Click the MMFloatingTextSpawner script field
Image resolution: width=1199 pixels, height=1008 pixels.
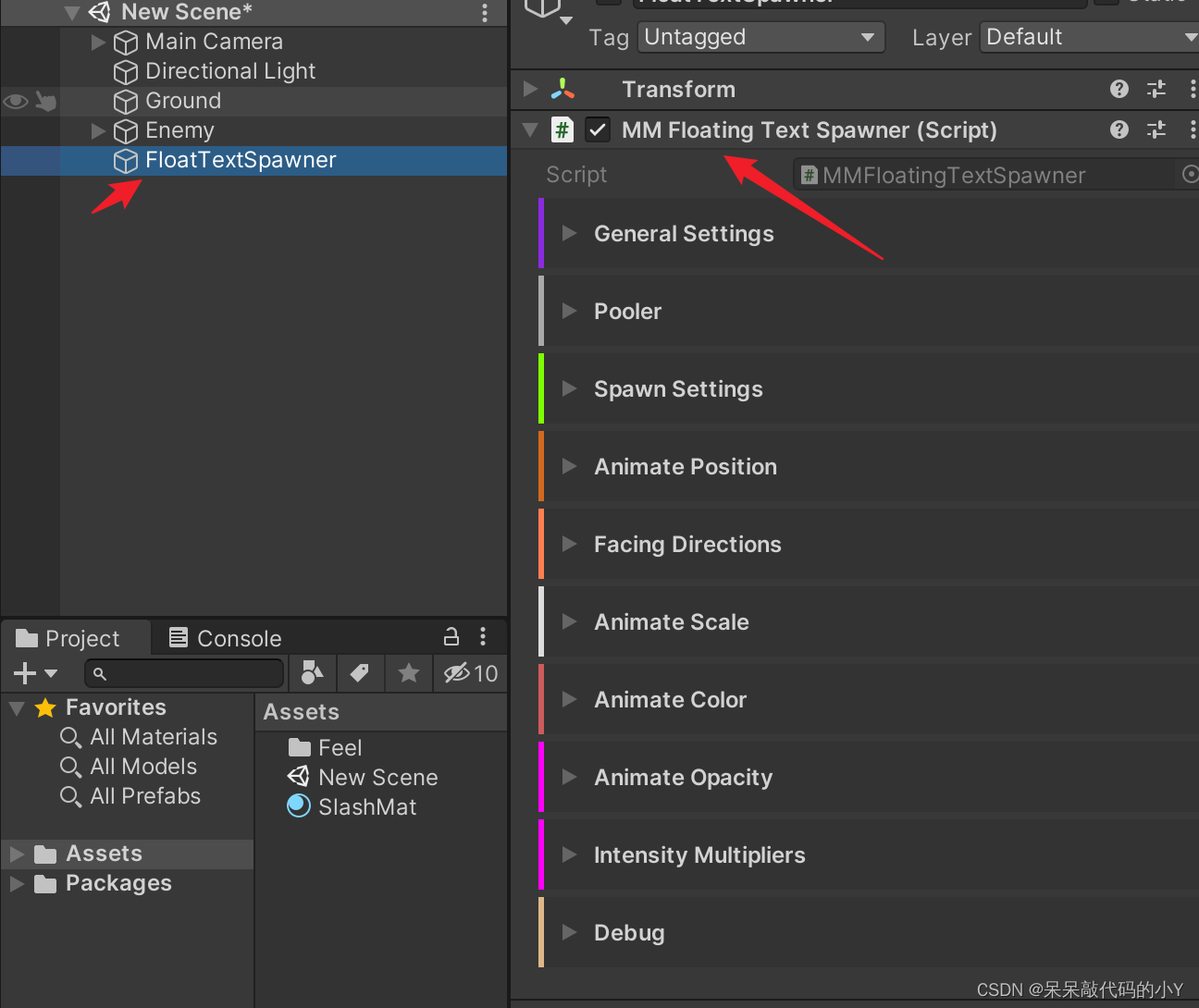click(984, 175)
